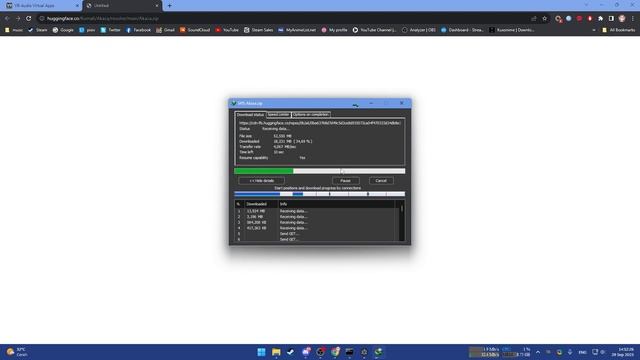
Task: Show hidden system tray icons chevron
Action: coord(538,352)
